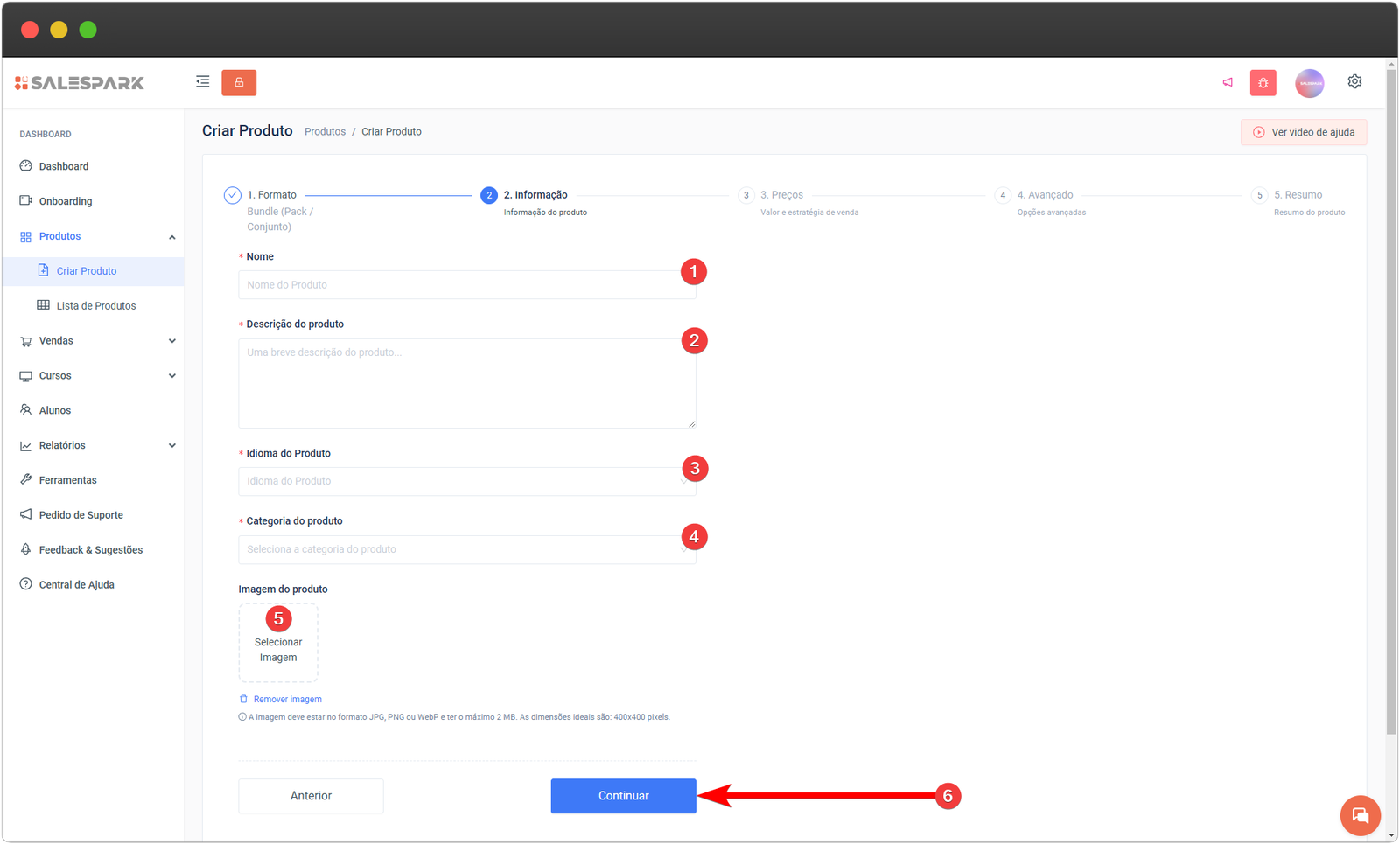Open the user profile avatar
Viewport: 1400px width, 844px height.
pos(1309,83)
